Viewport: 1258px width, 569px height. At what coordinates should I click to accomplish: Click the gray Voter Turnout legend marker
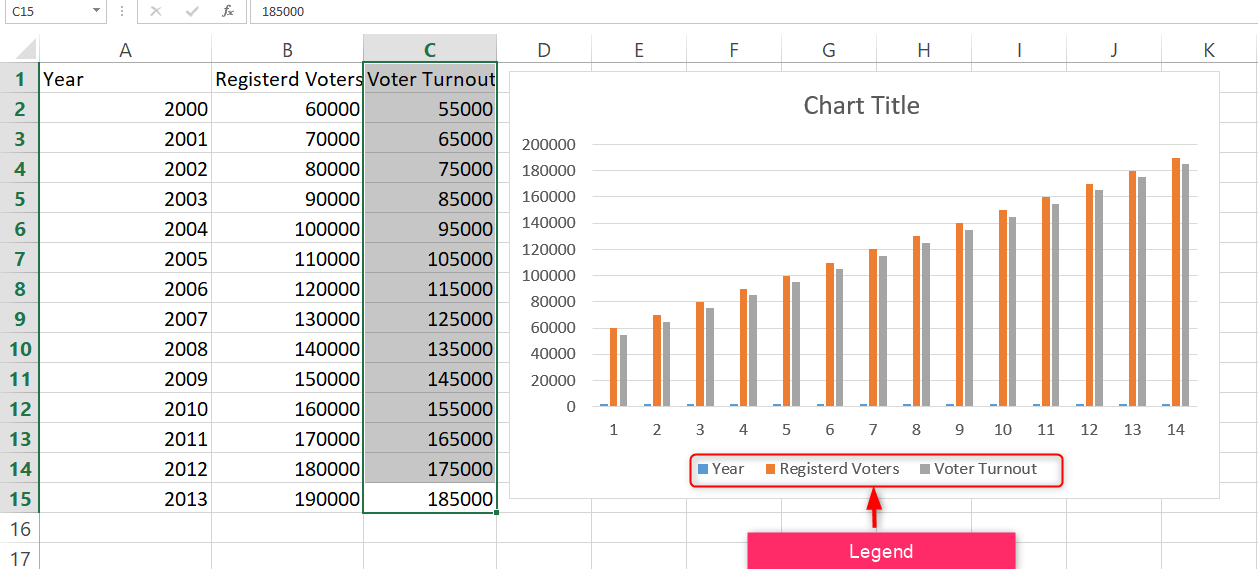pos(925,469)
